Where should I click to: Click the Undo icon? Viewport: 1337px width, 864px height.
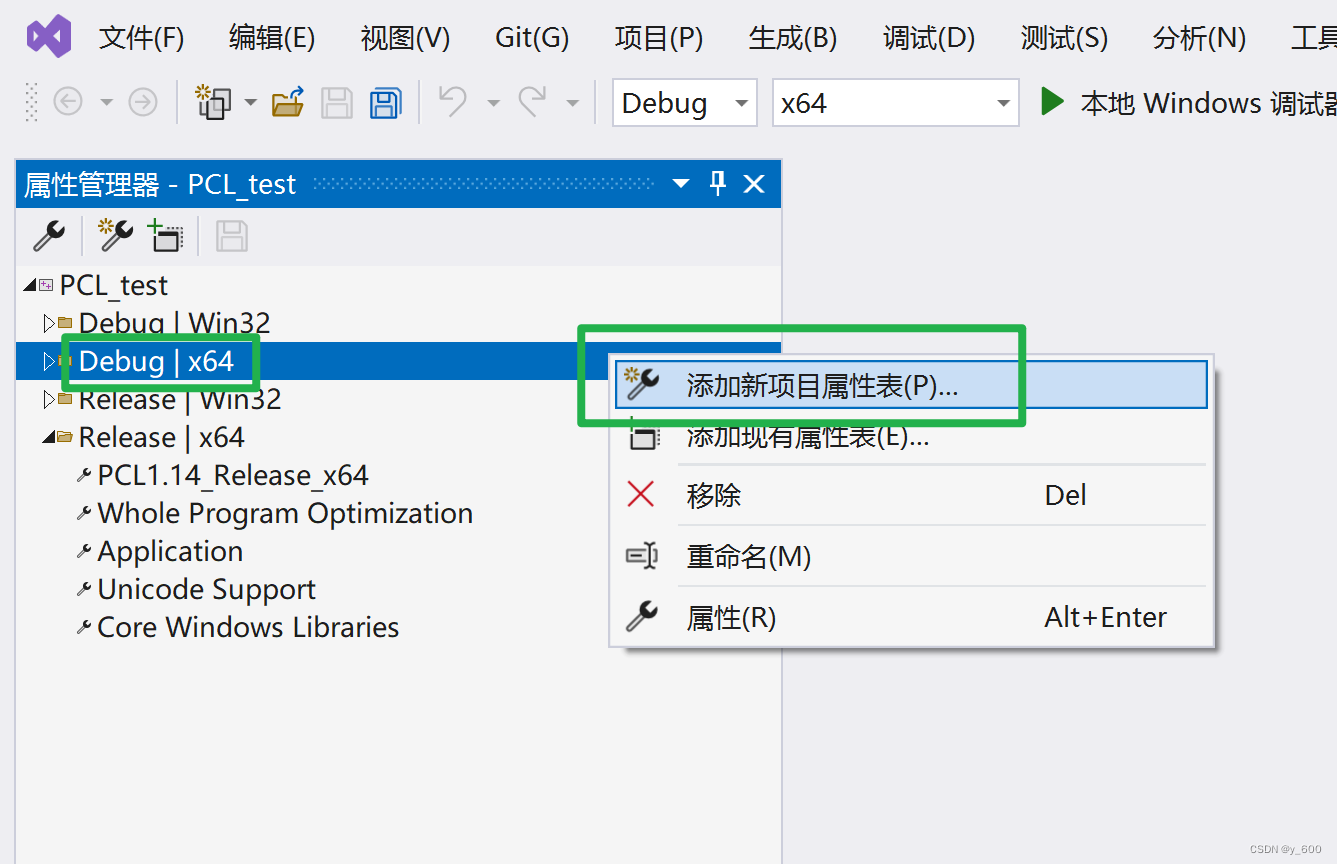(x=451, y=102)
